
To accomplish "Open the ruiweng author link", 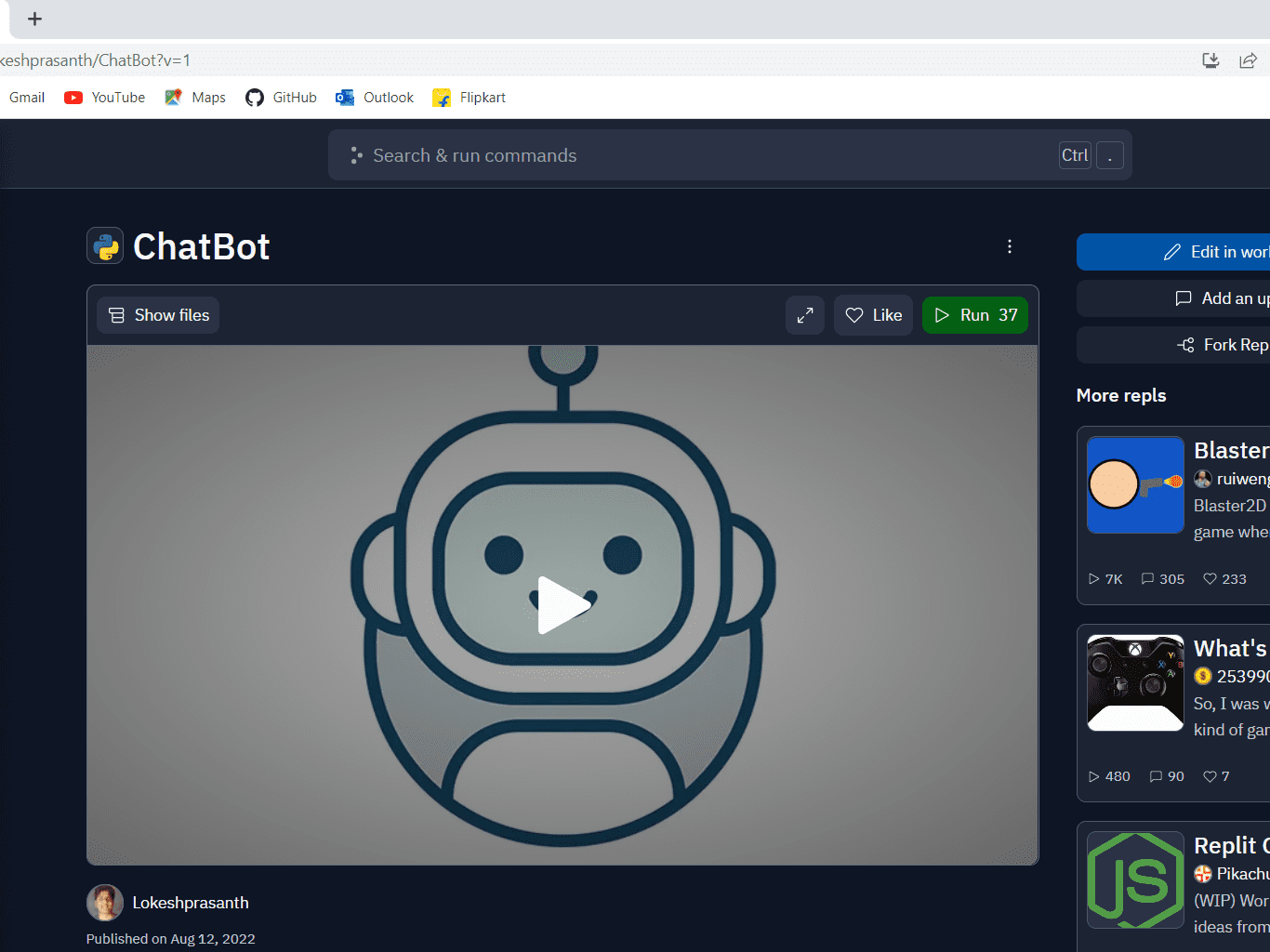I will (1232, 479).
